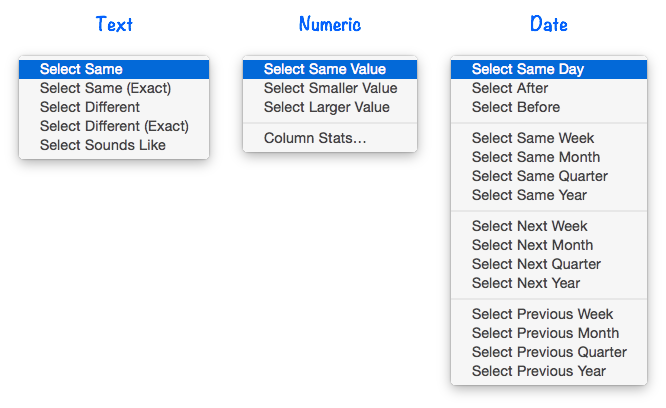The height and width of the screenshot is (408, 666).
Task: Click the Numeric heading label
Action: point(330,24)
